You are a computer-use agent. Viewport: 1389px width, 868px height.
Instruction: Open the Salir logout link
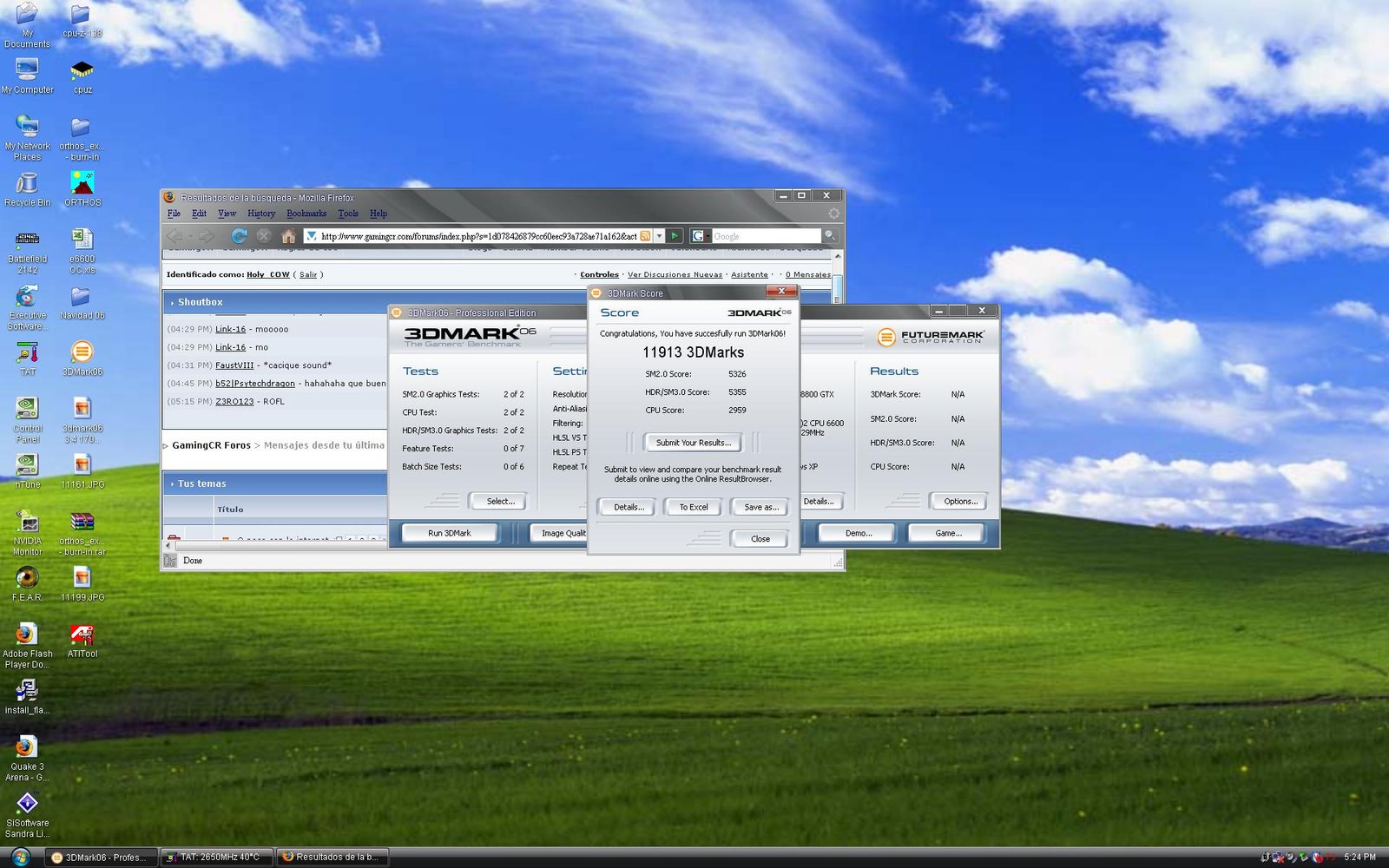(x=308, y=274)
